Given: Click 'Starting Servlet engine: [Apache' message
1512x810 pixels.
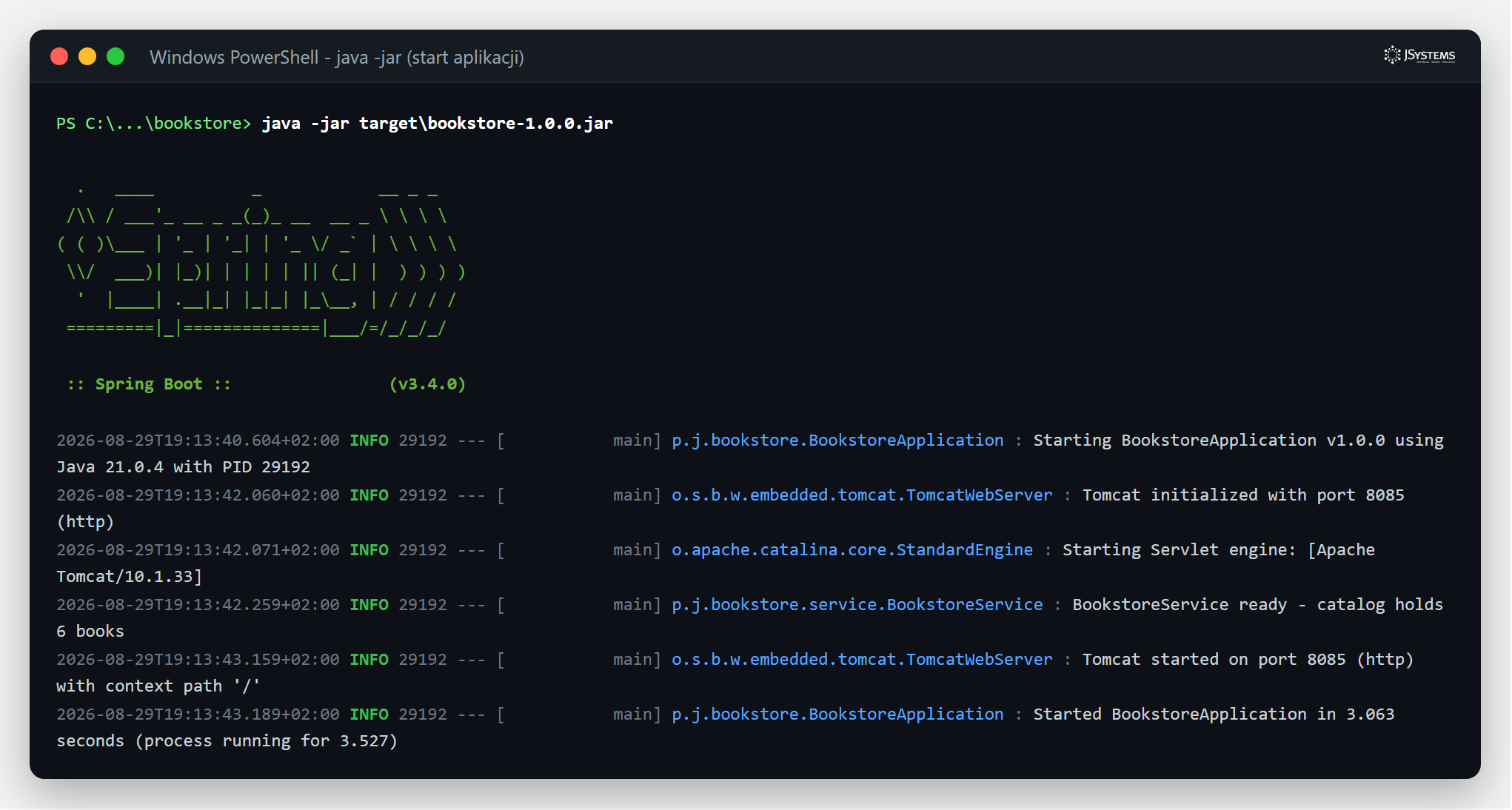Looking at the screenshot, I should (1219, 550).
